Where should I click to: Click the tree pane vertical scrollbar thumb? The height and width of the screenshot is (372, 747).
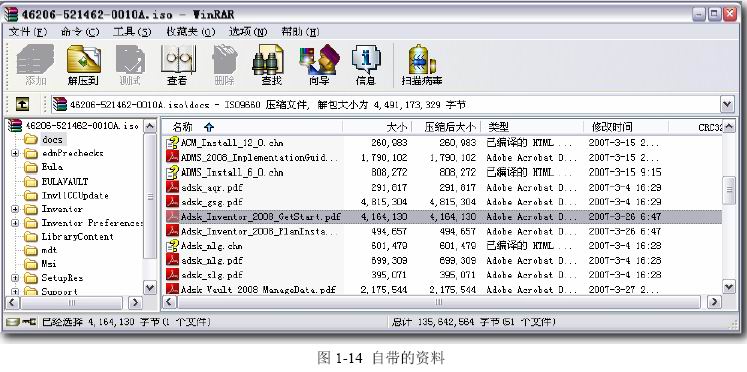coord(150,196)
